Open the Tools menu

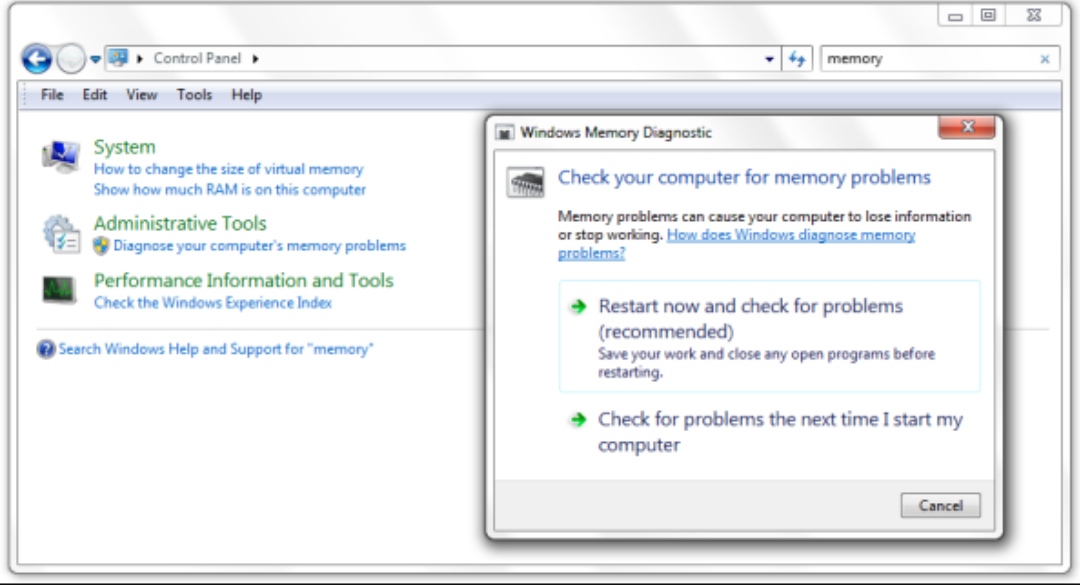[x=194, y=95]
